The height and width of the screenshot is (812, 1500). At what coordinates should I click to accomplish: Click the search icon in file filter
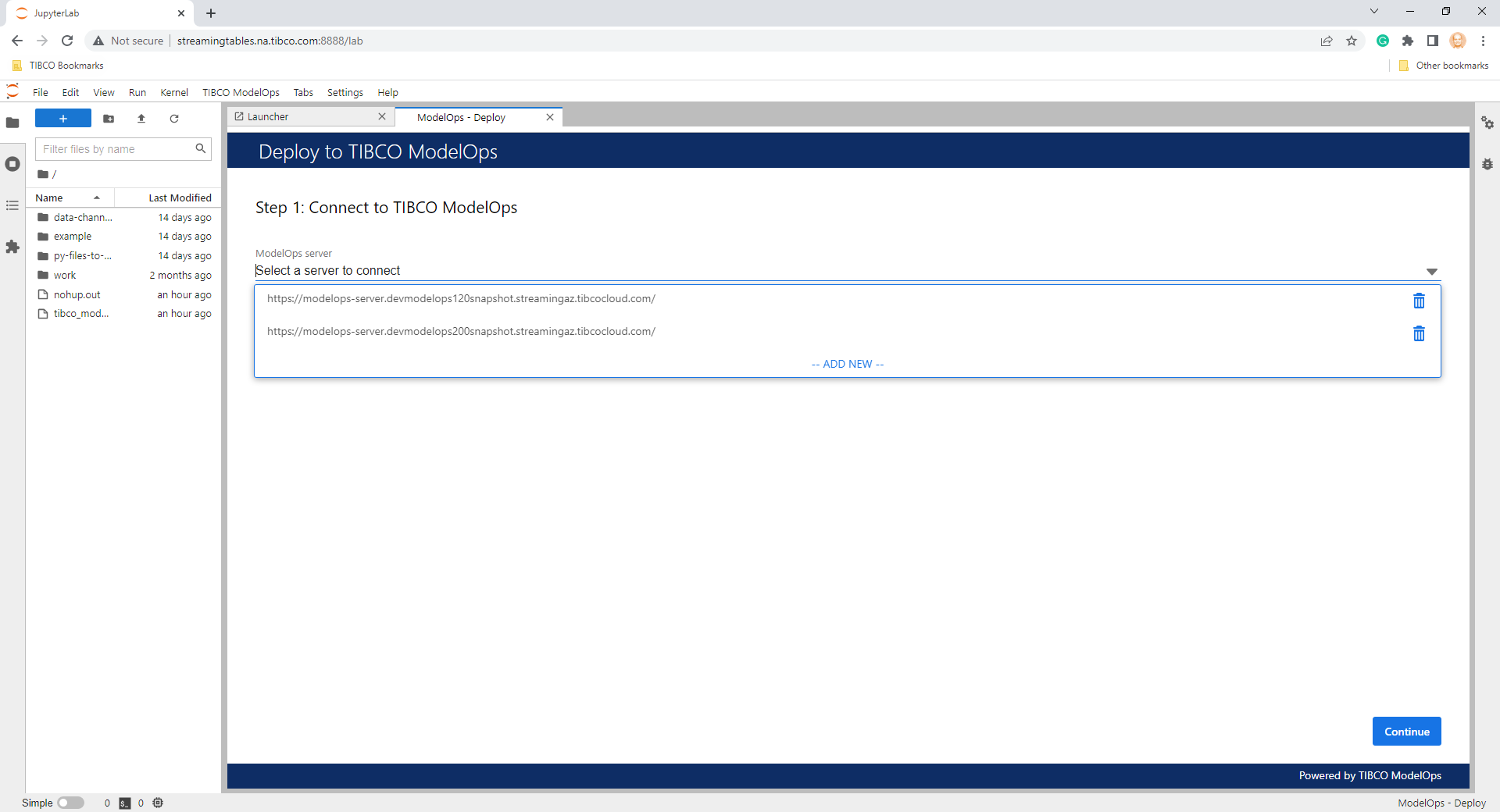pyautogui.click(x=201, y=148)
